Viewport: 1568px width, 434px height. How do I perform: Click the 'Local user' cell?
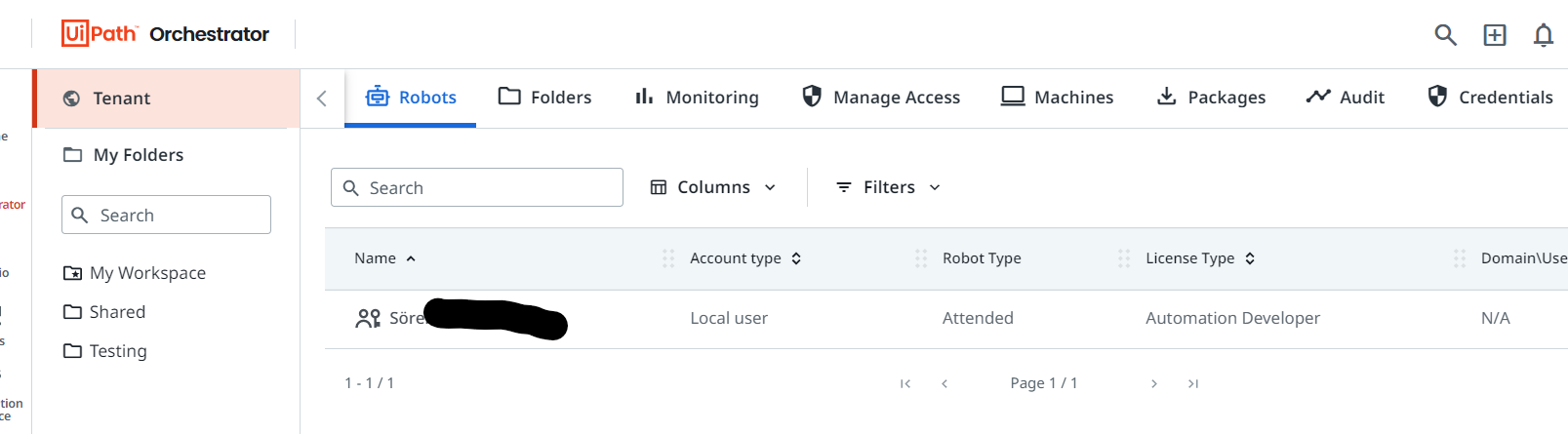coord(729,318)
